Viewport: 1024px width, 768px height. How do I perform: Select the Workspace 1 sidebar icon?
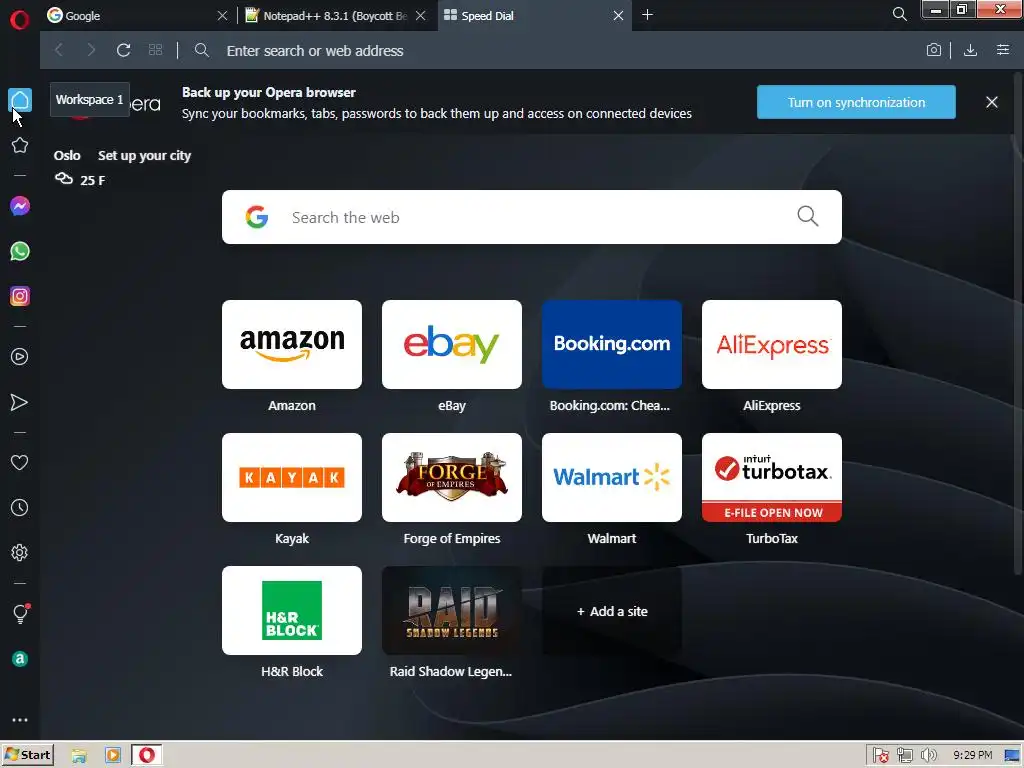(x=20, y=101)
